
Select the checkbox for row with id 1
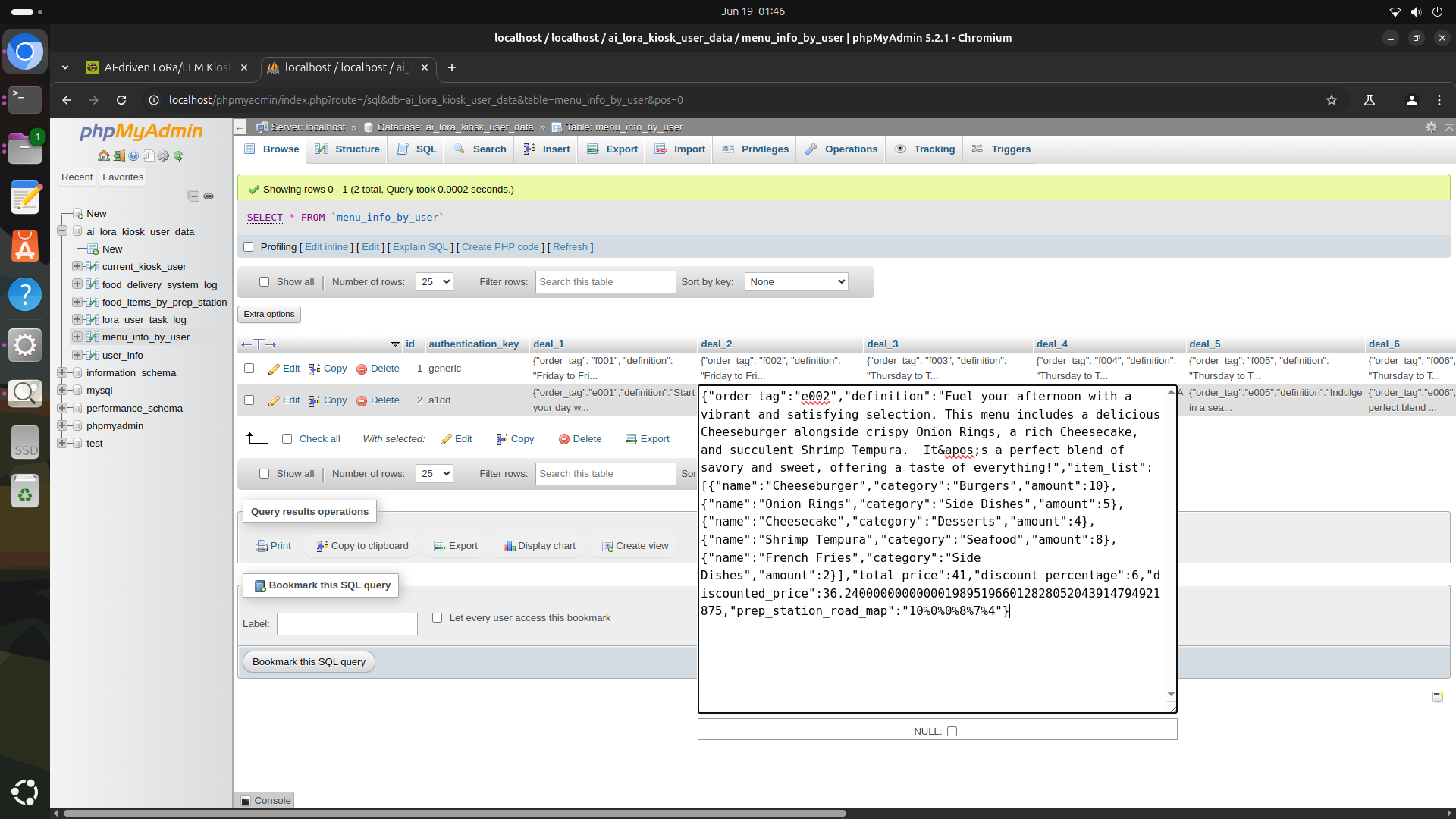pyautogui.click(x=249, y=369)
